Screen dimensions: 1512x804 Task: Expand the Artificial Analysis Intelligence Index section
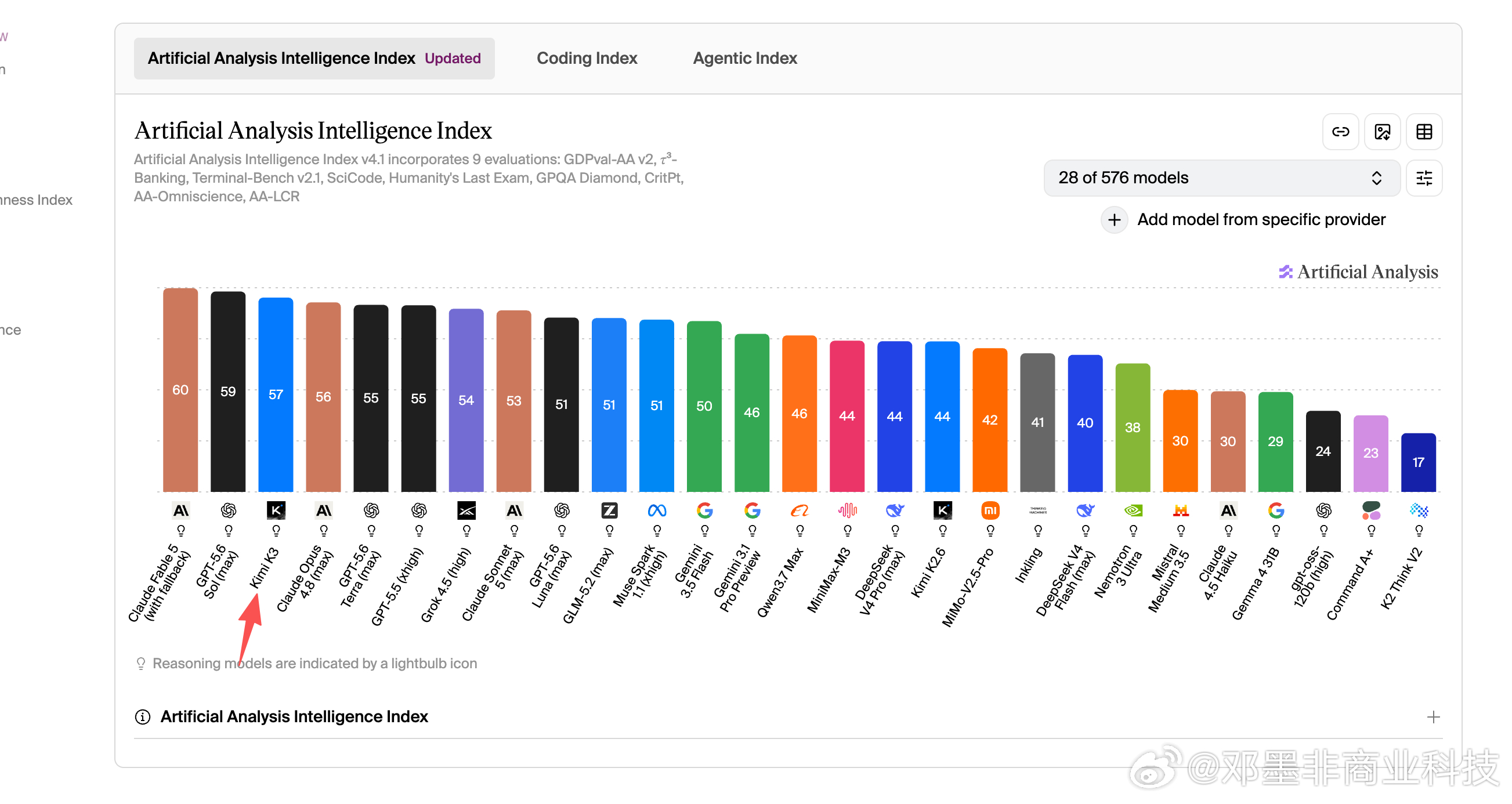[x=788, y=716]
